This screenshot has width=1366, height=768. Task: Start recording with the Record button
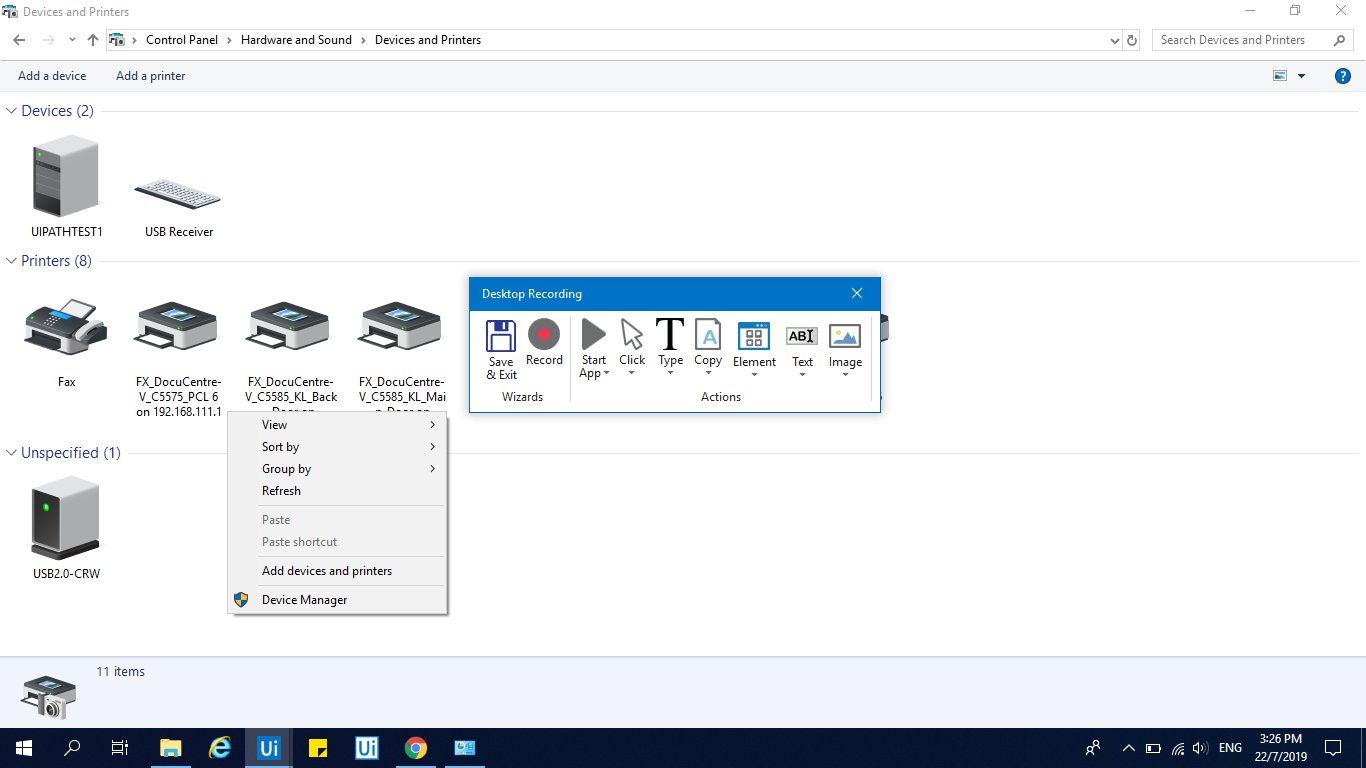(544, 343)
